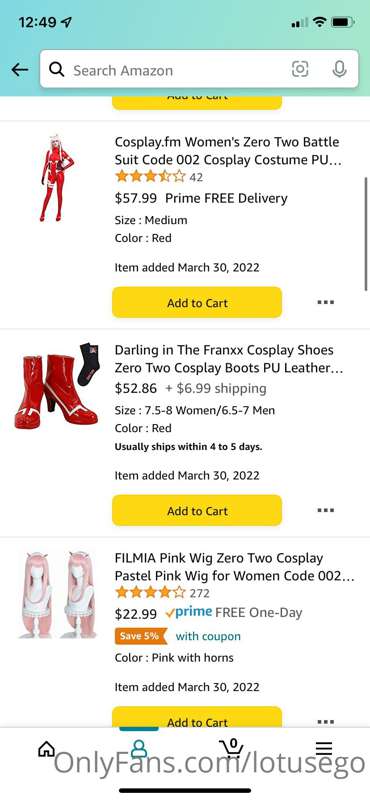Open more options for Cosplay Boots item

tap(325, 510)
